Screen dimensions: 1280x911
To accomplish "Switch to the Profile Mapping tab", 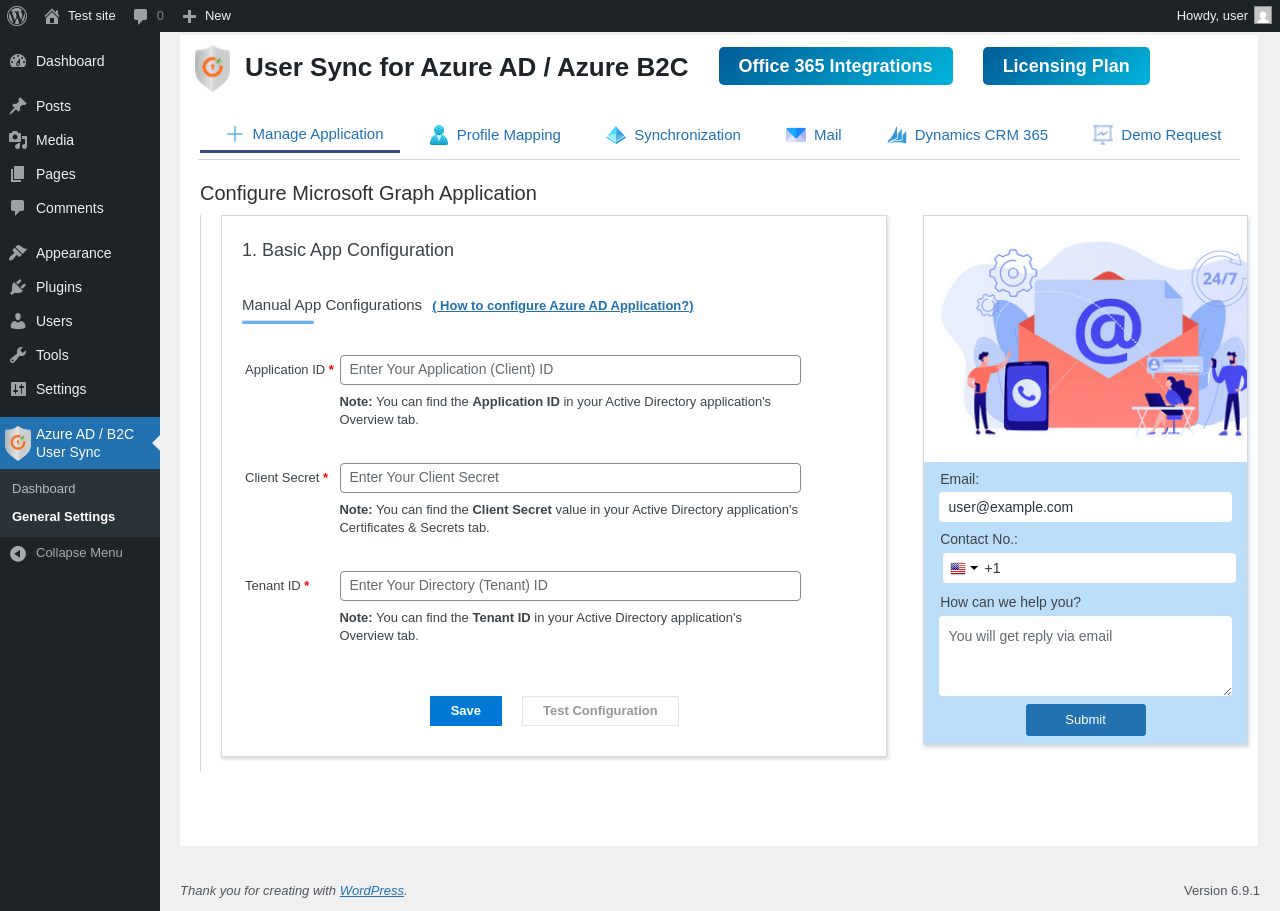I will [x=495, y=135].
